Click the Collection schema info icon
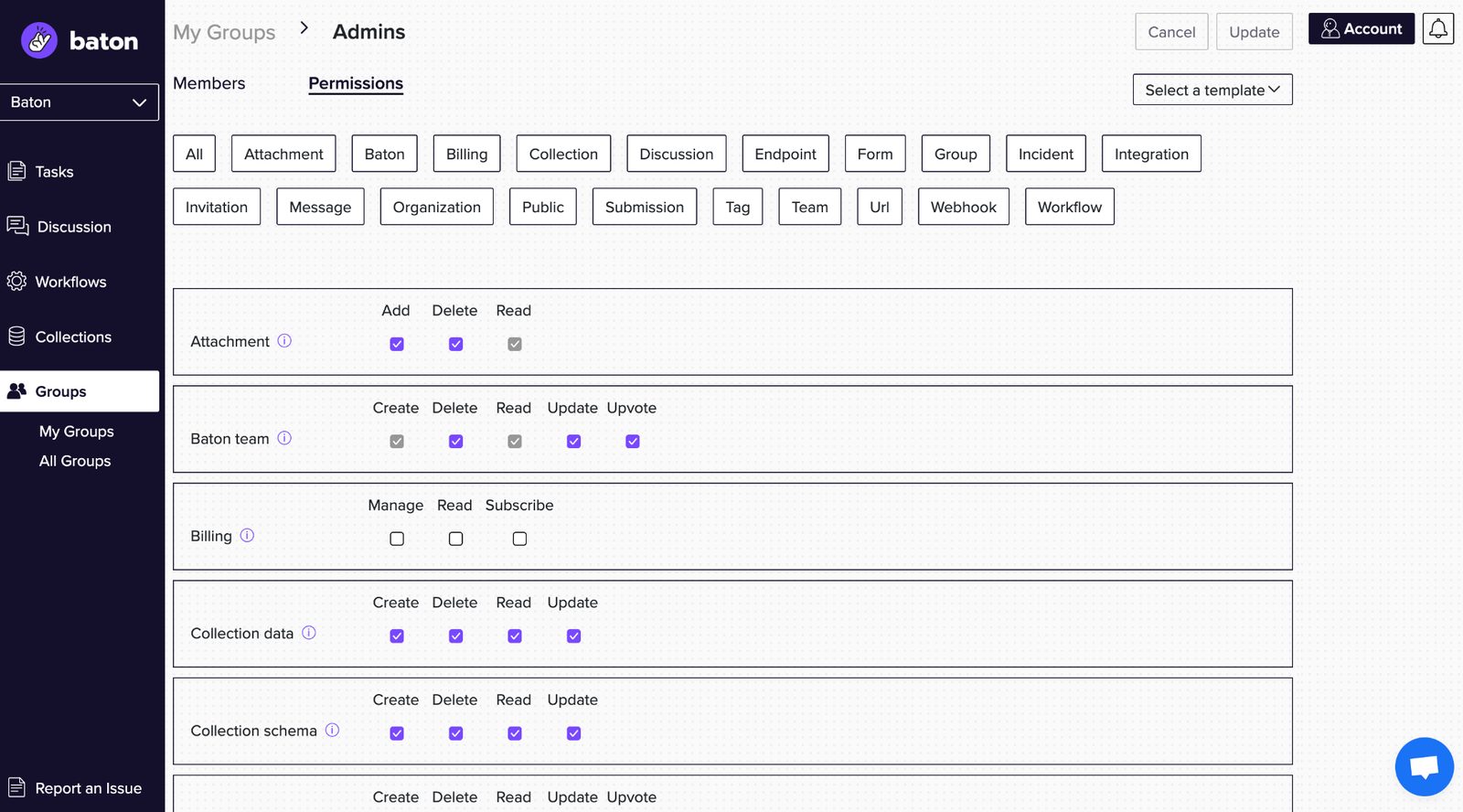Viewport: 1463px width, 812px height. [332, 730]
